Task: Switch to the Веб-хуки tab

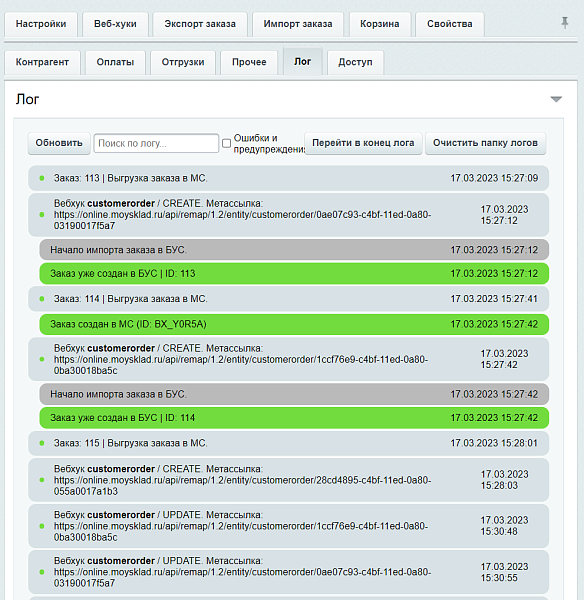Action: [115, 24]
